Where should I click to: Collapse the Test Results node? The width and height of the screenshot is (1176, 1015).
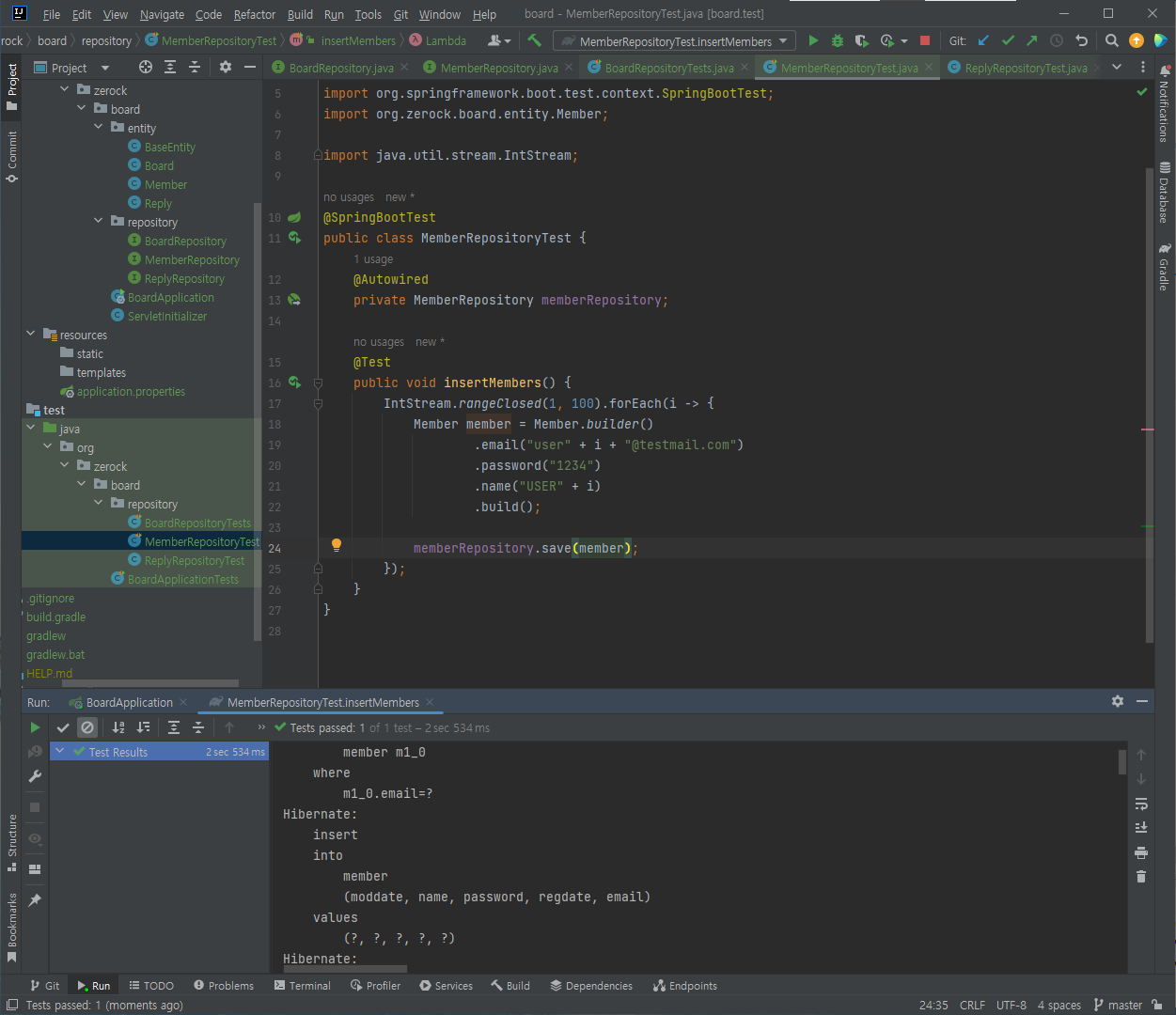60,751
